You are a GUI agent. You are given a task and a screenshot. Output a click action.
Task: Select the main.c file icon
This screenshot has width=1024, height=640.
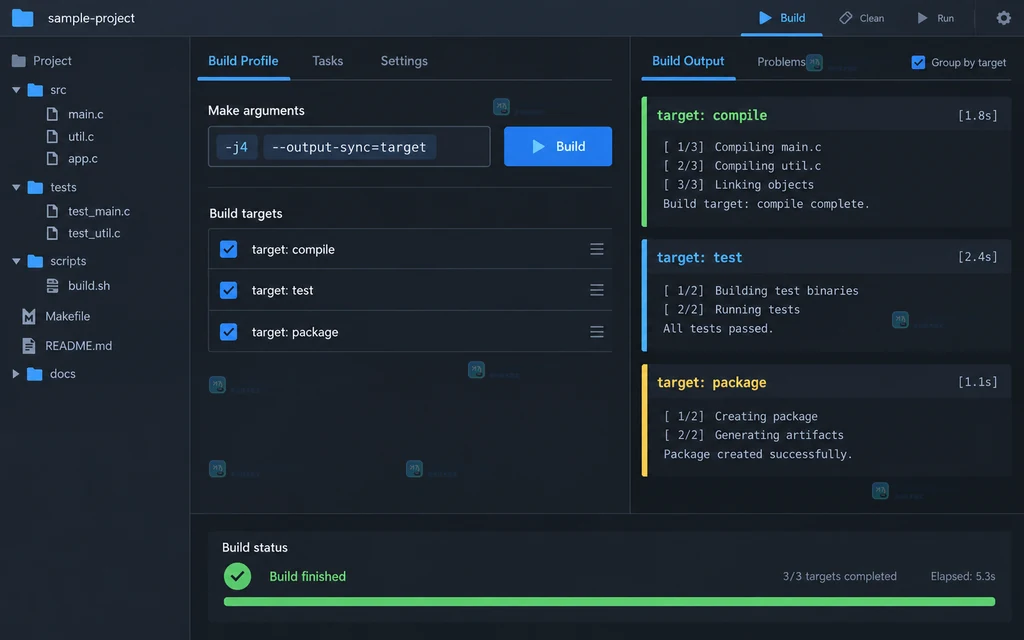(52, 114)
